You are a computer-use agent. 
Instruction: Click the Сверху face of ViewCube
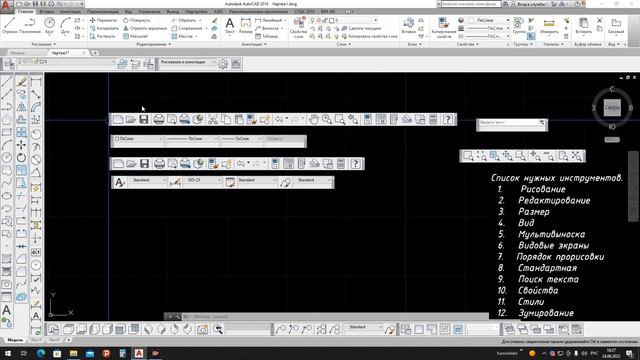(612, 107)
